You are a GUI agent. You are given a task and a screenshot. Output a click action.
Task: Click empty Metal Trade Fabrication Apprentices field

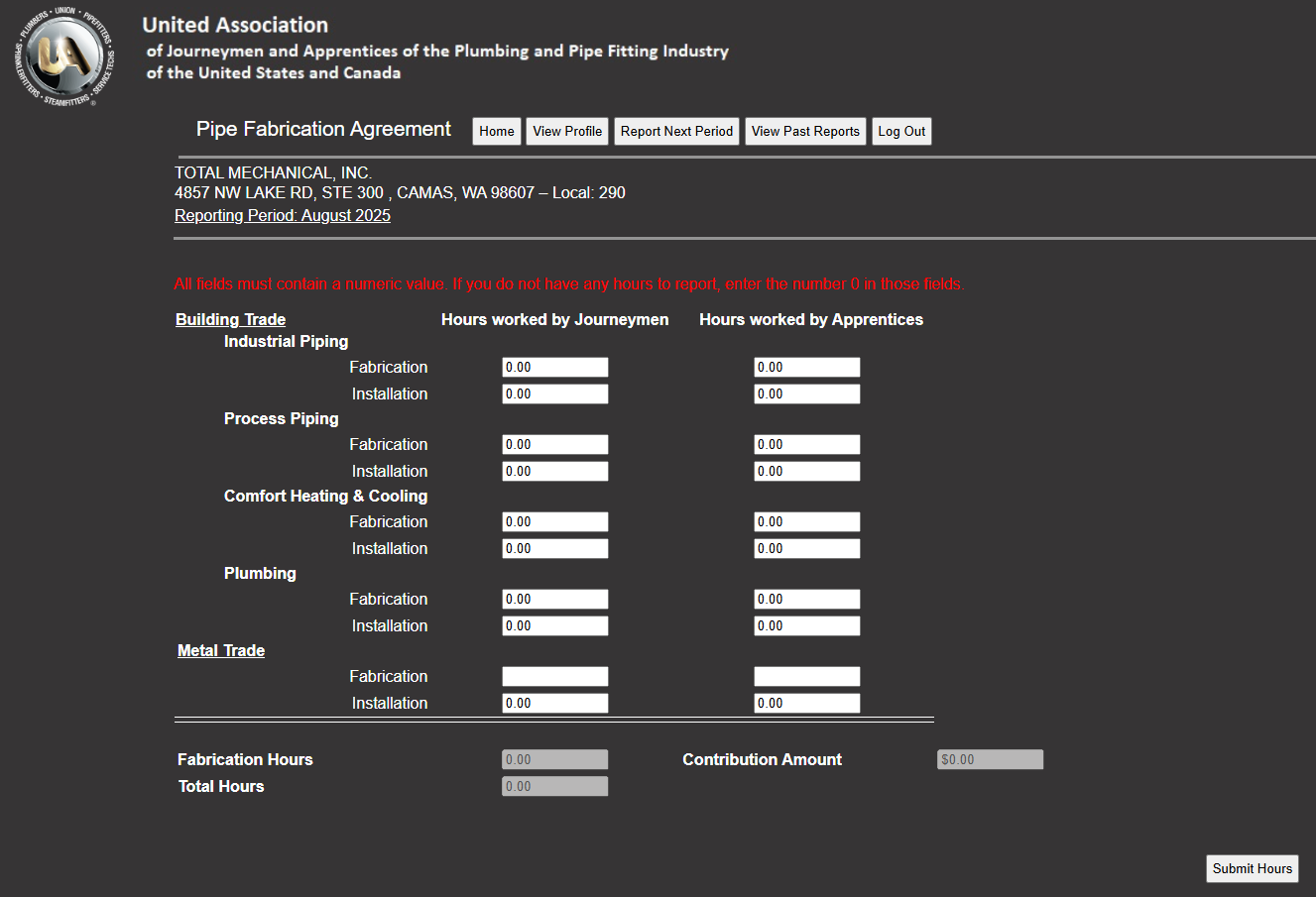pyautogui.click(x=807, y=676)
